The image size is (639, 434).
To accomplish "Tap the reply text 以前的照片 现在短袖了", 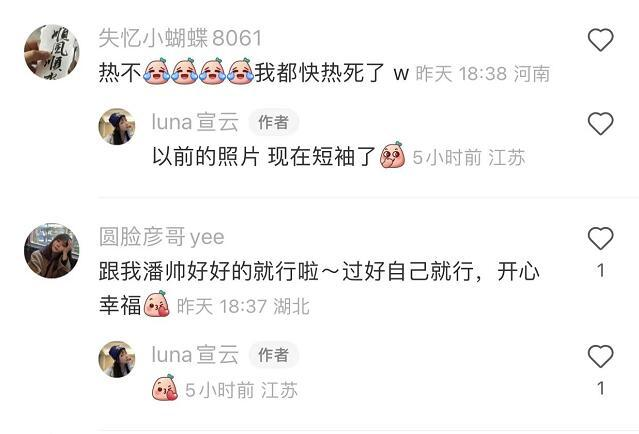I will (263, 157).
